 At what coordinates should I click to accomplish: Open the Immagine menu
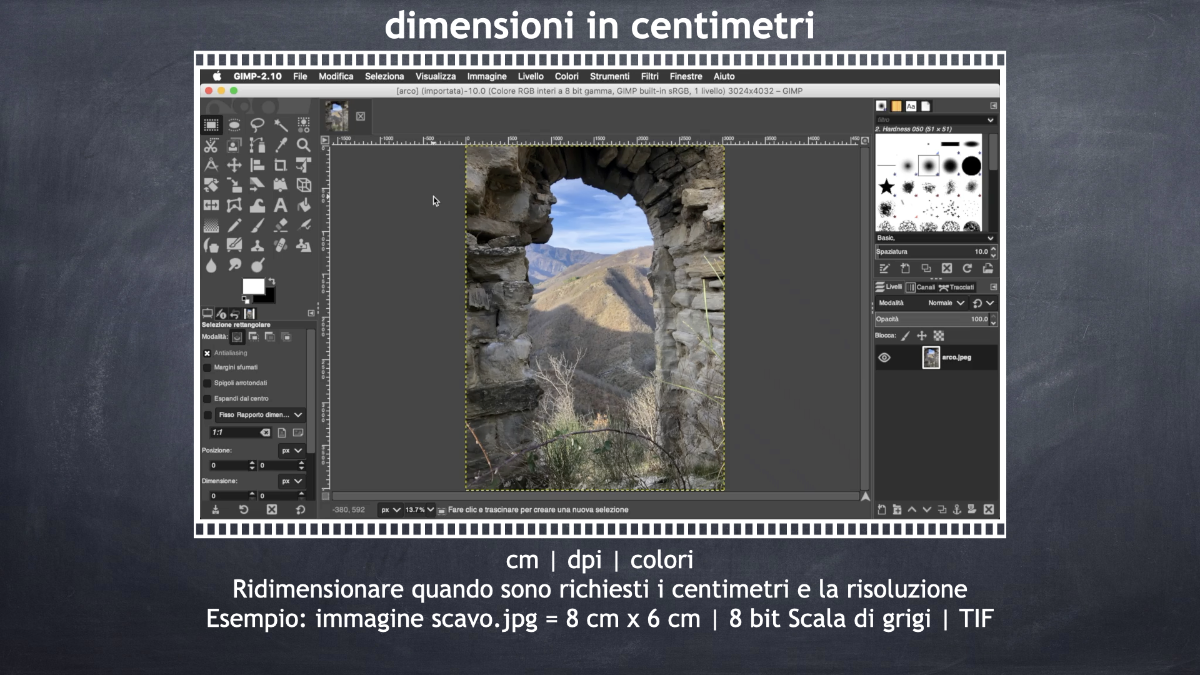486,76
